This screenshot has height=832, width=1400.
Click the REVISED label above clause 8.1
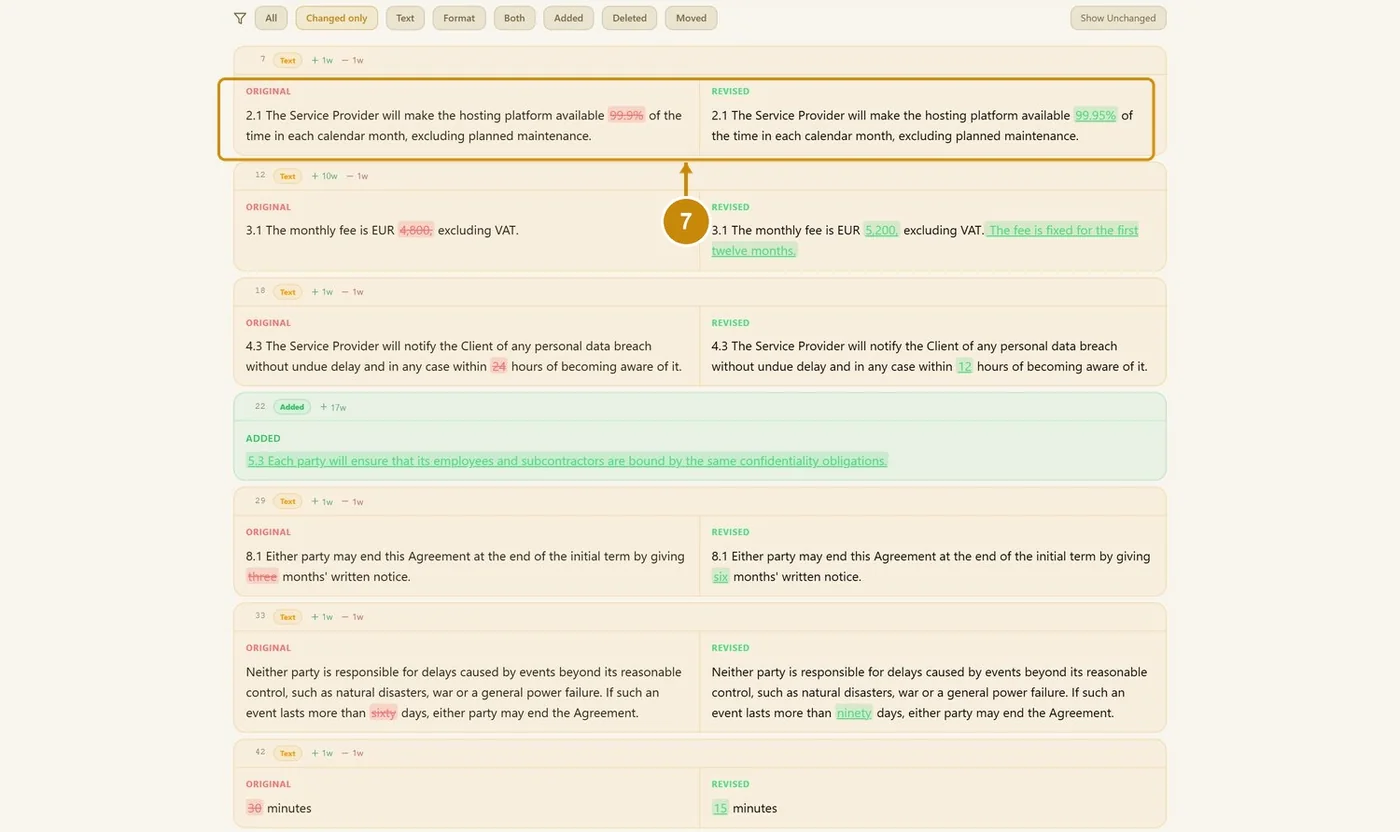(x=730, y=532)
